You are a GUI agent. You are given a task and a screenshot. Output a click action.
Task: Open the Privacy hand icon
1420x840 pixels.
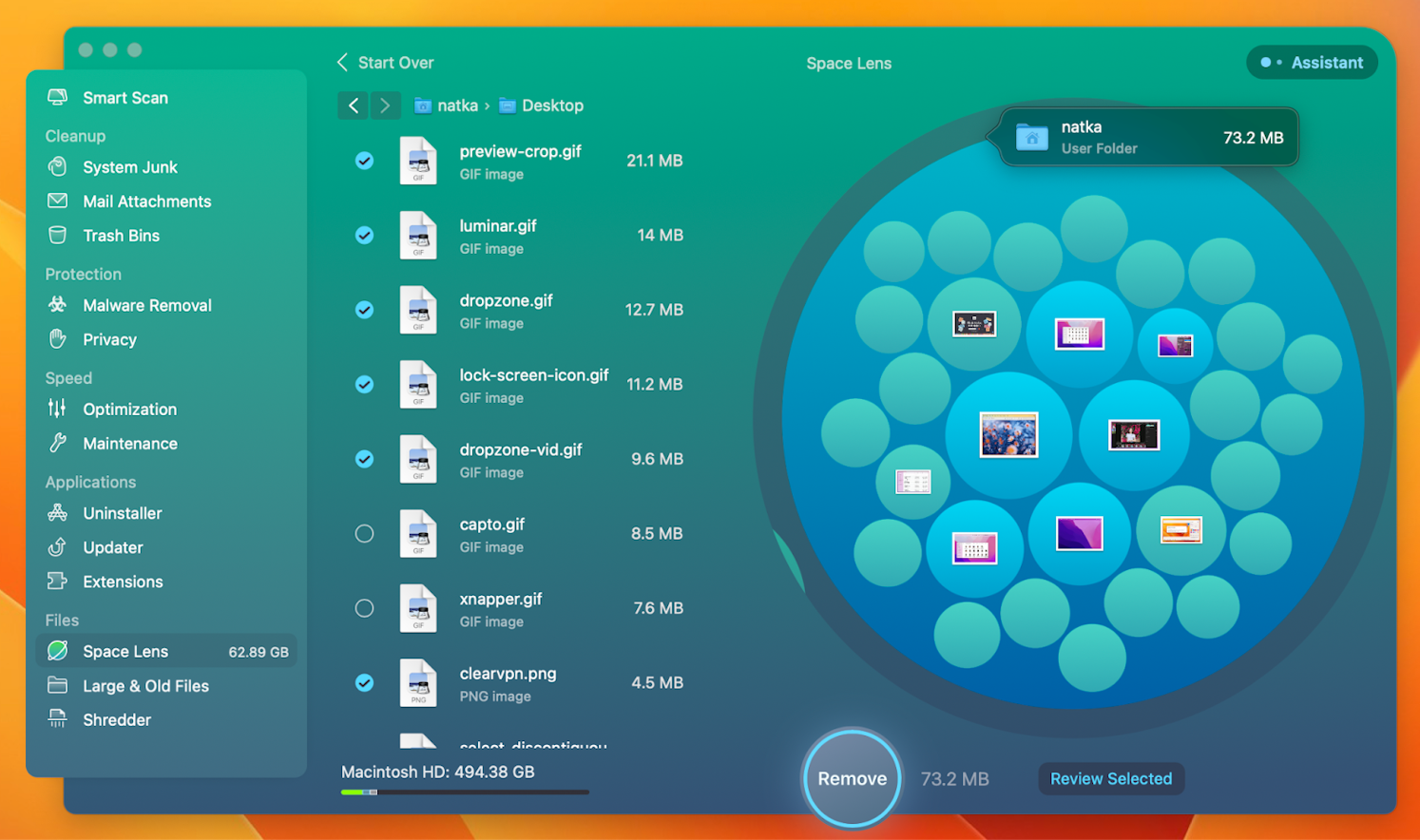coord(58,339)
